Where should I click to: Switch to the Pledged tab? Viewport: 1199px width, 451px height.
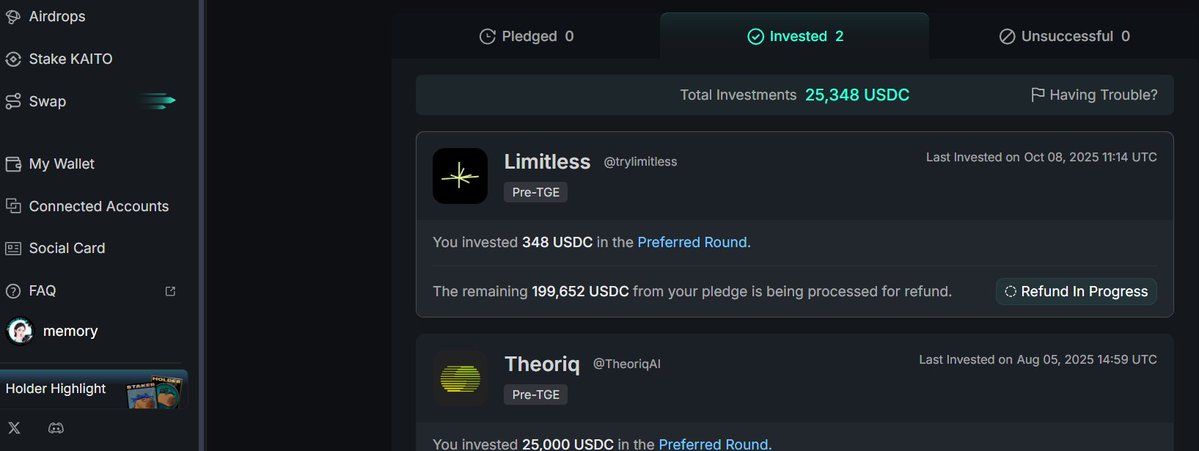pos(527,37)
